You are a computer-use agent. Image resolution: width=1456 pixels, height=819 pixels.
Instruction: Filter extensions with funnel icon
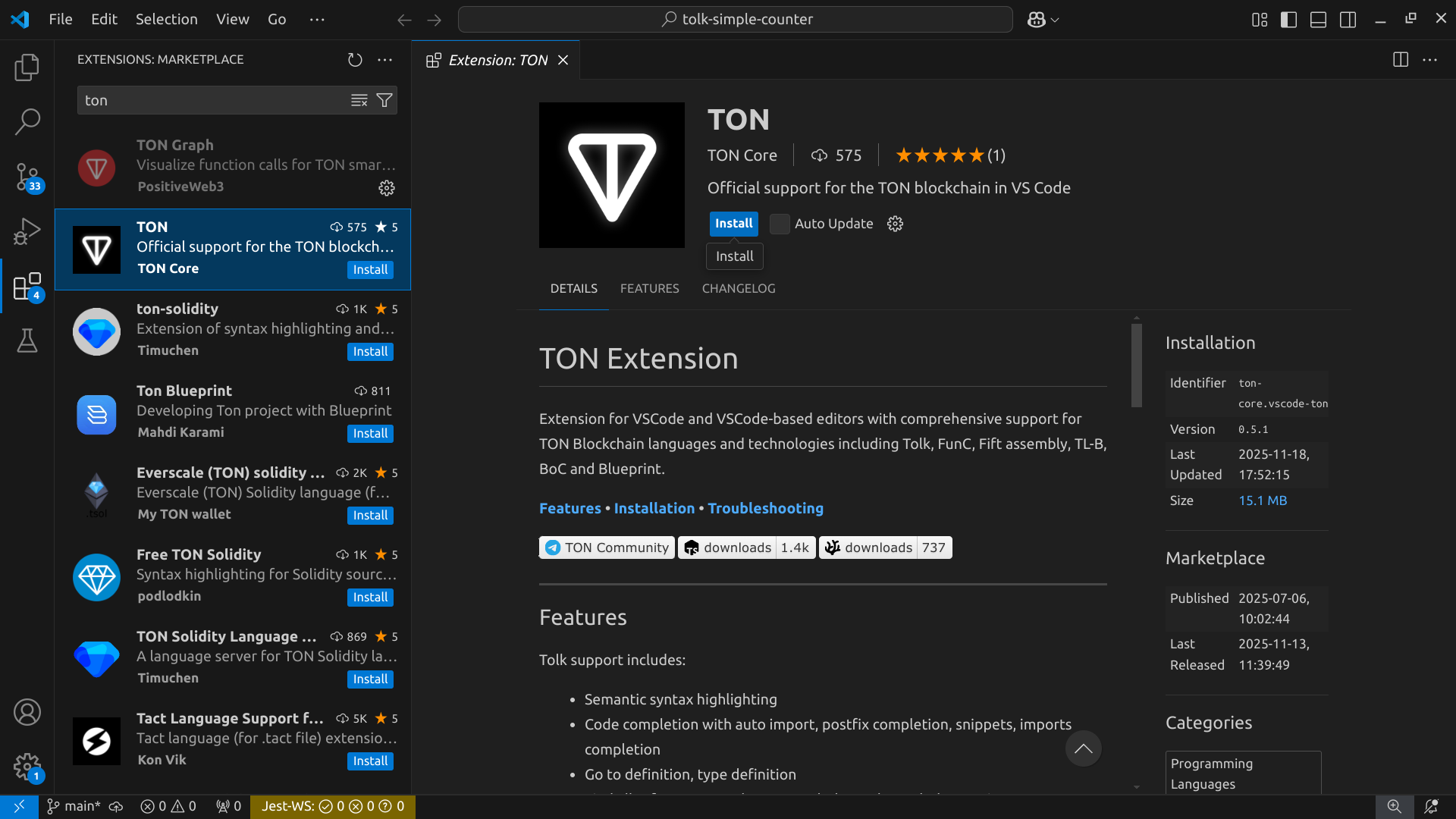coord(384,100)
